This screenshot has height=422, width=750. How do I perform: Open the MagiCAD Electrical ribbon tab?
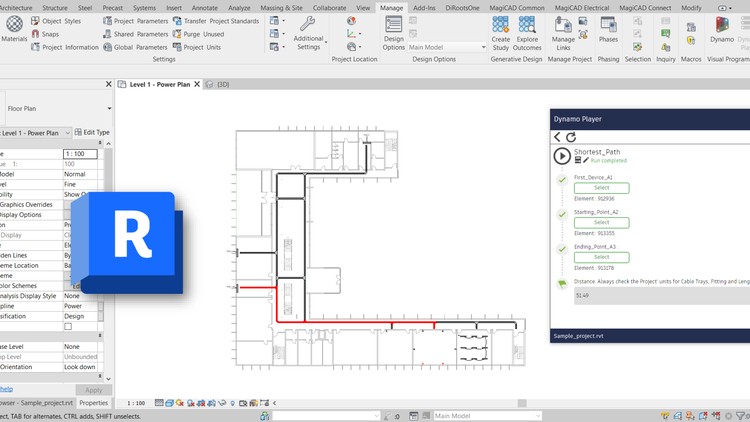coord(582,8)
